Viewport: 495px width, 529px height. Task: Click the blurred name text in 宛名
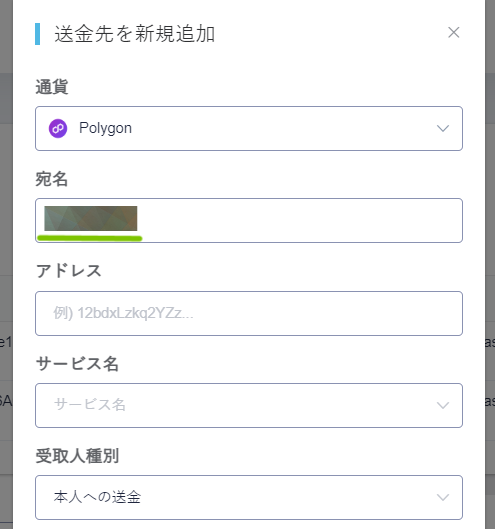[91, 218]
